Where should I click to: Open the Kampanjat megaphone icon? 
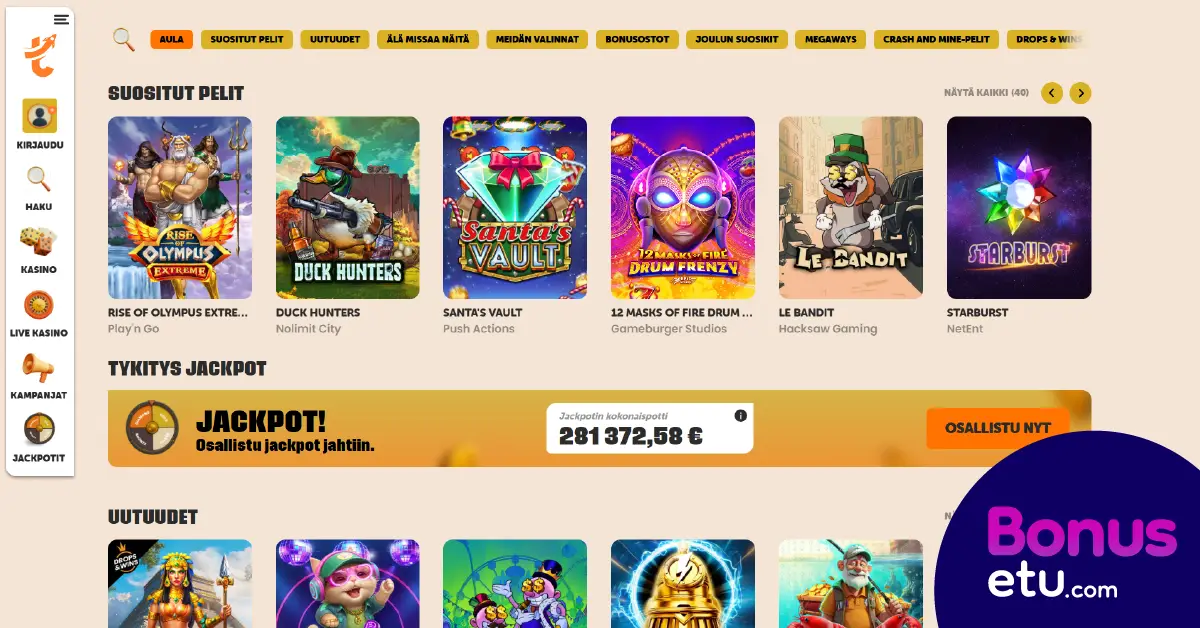click(39, 368)
